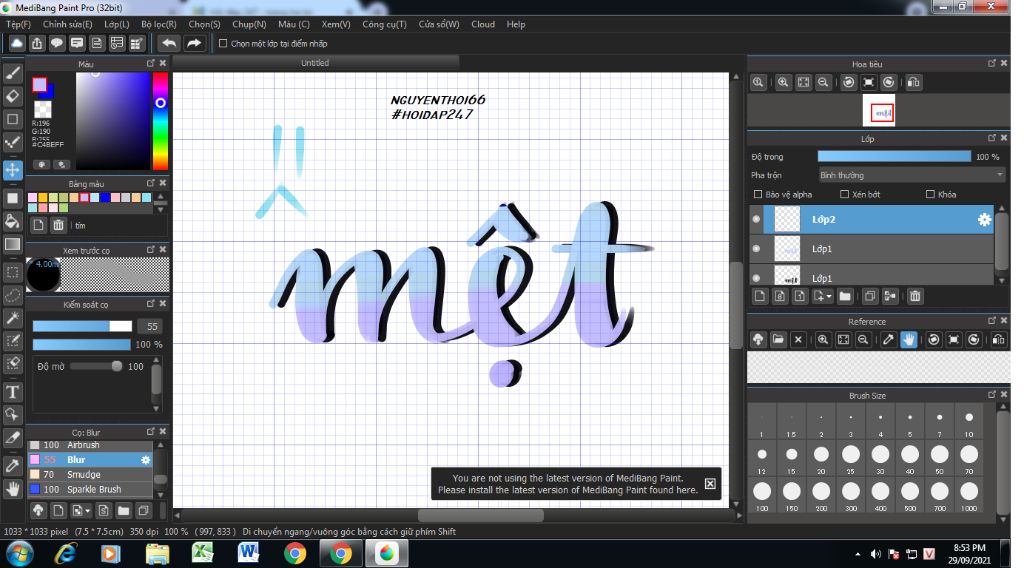Duplicate the current layer
Screen dimensions: 1024x568
(870, 296)
